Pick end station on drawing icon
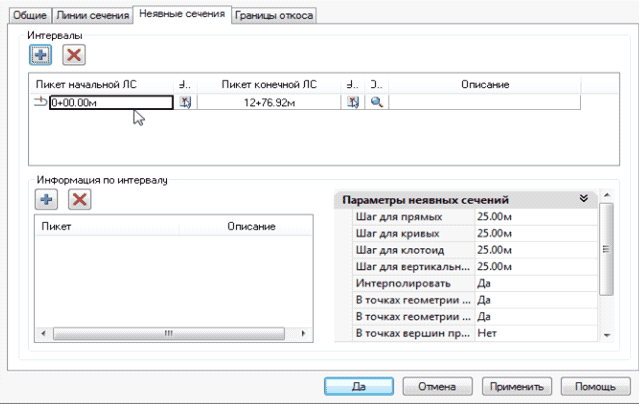 click(353, 102)
